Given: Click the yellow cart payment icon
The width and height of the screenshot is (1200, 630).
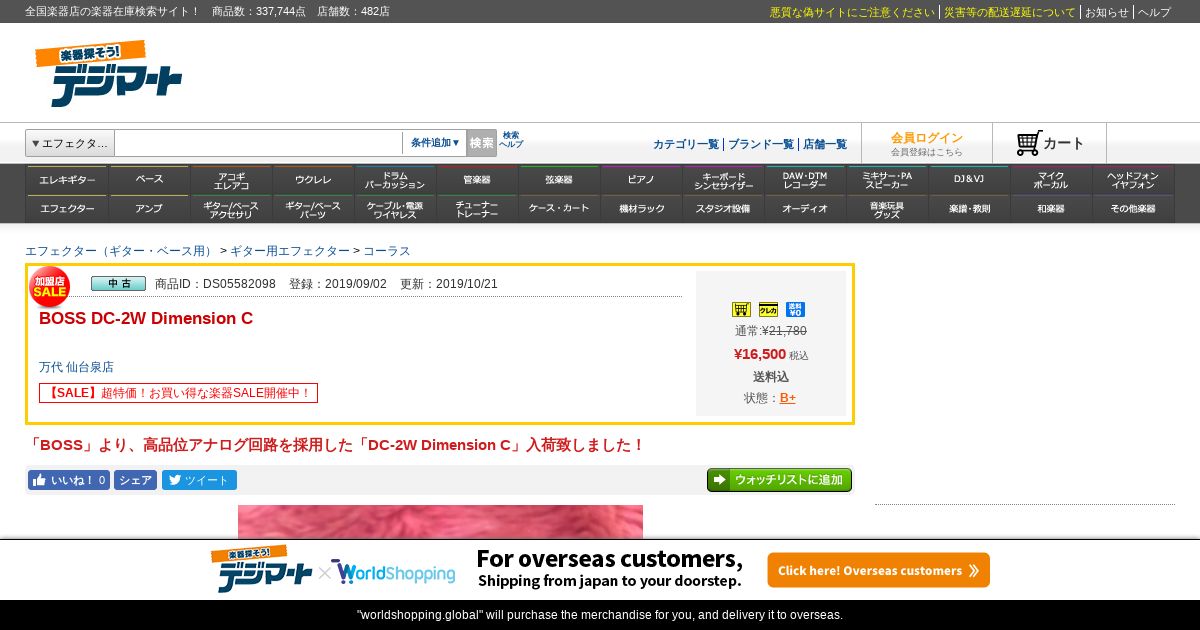Looking at the screenshot, I should (x=741, y=310).
